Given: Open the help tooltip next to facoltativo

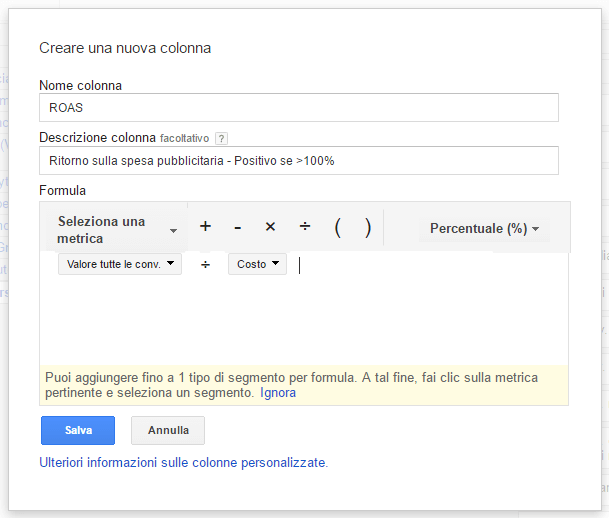Looking at the screenshot, I should coord(221,138).
